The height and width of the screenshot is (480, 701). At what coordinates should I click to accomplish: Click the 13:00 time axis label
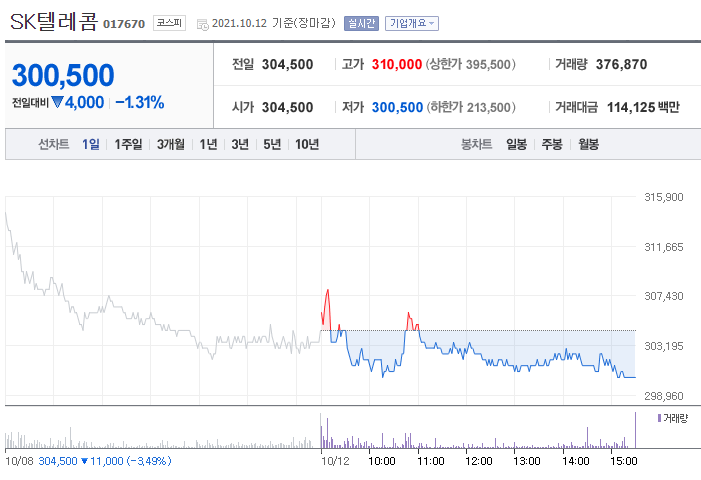tap(527, 461)
